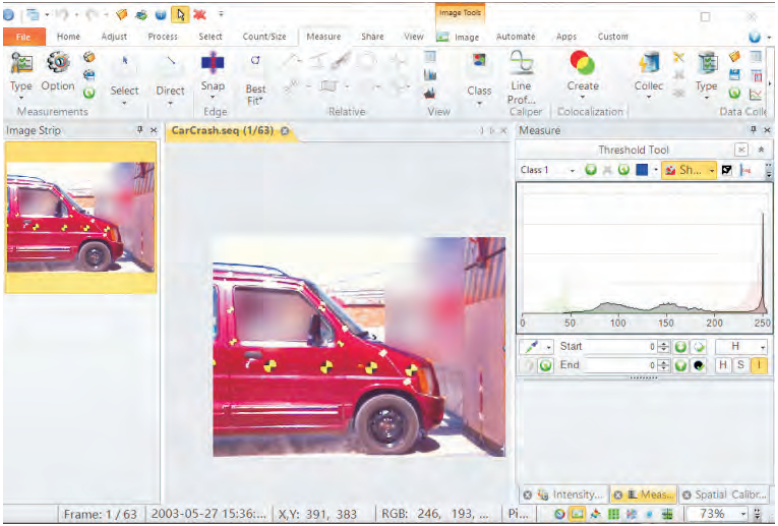Screen dimensions: 778x526
Task: Toggle the S channel button
Action: pyautogui.click(x=741, y=366)
